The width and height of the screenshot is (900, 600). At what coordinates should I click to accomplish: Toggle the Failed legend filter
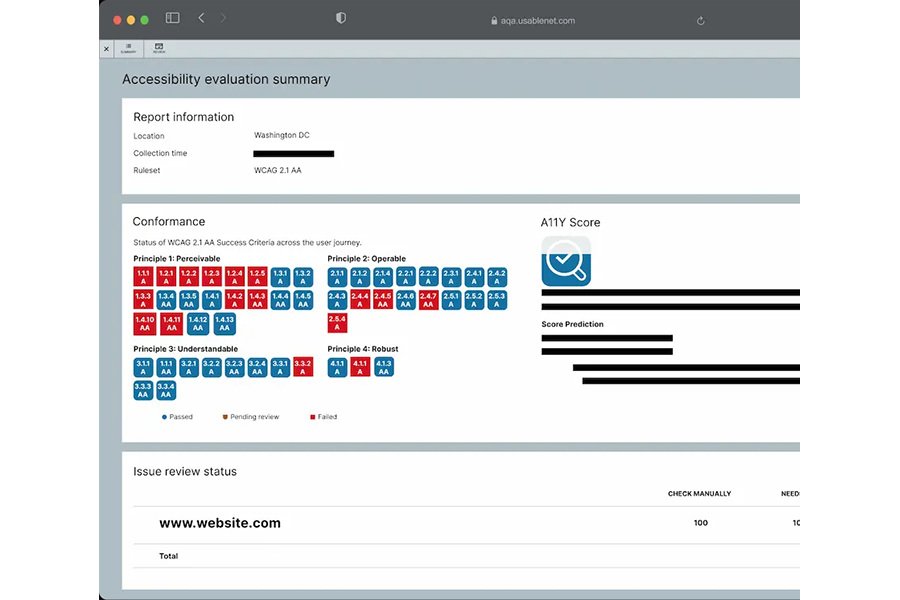click(324, 417)
